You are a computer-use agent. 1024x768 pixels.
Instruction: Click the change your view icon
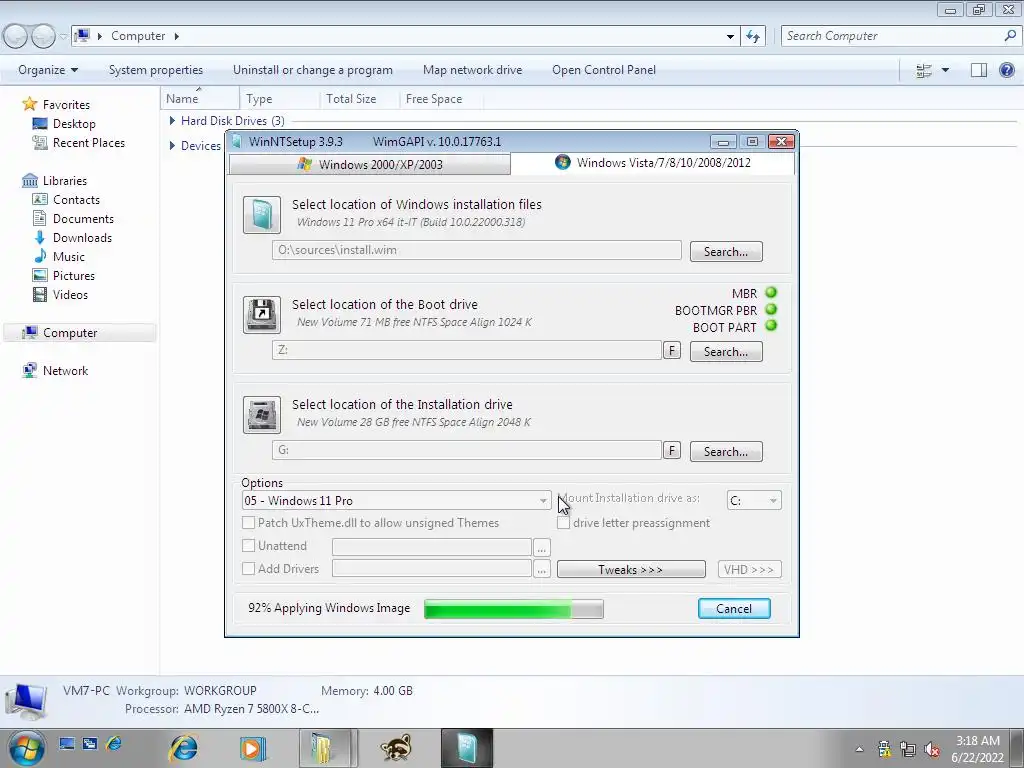[923, 71]
